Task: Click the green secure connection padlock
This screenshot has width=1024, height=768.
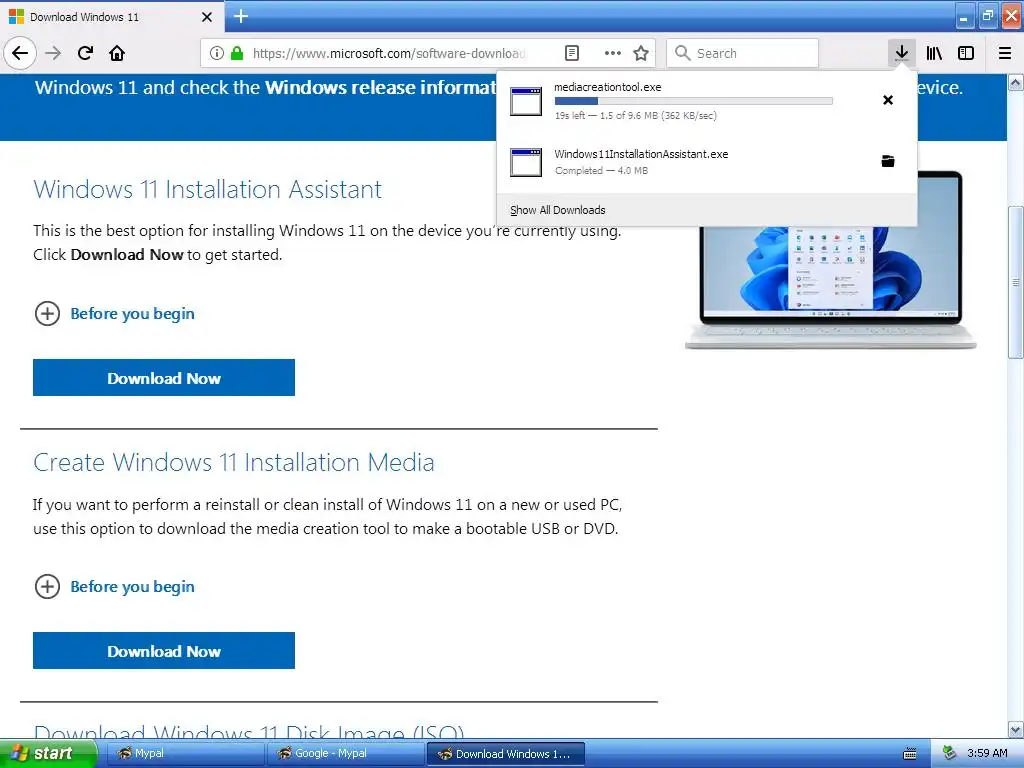Action: (237, 53)
